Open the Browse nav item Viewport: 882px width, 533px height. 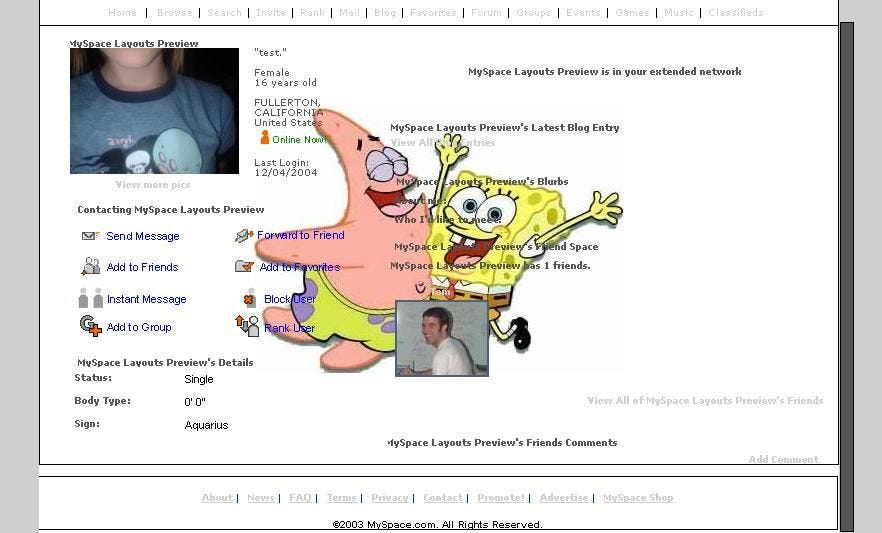pyautogui.click(x=174, y=12)
